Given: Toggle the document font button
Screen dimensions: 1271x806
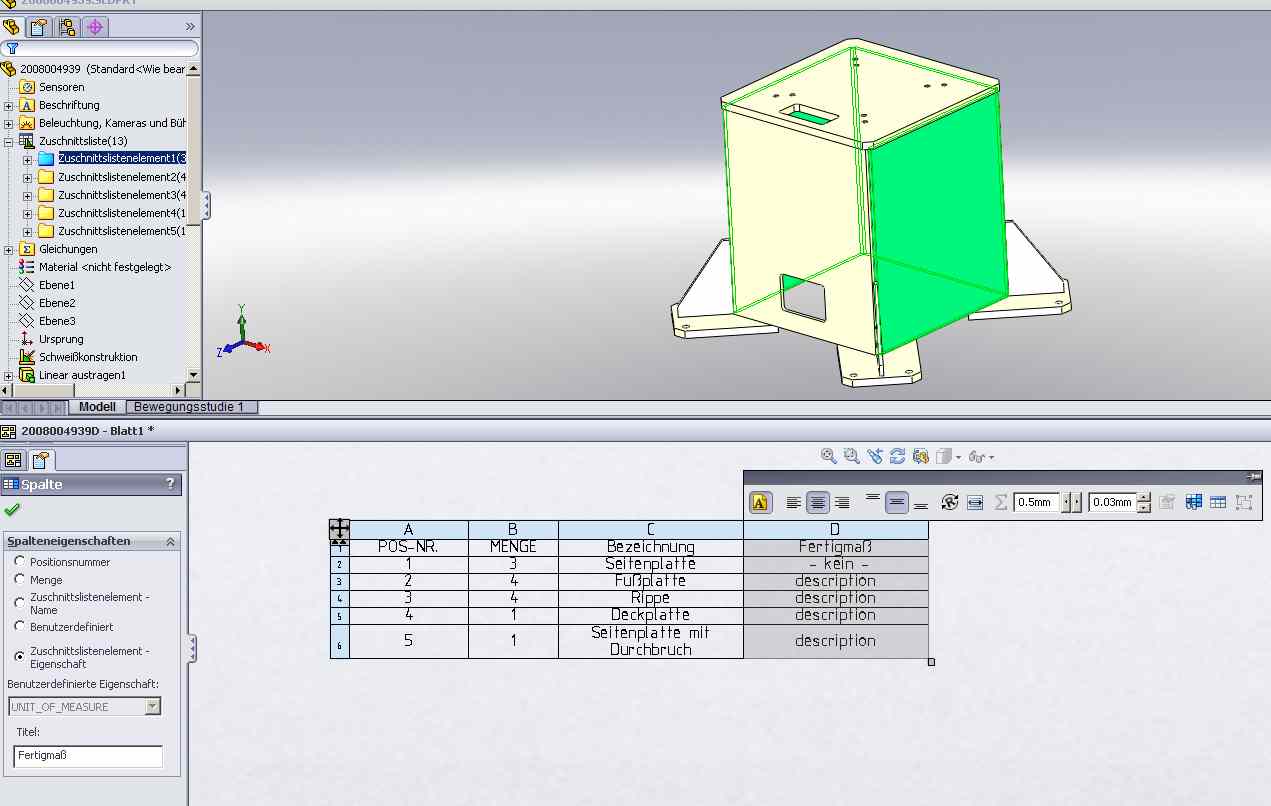Looking at the screenshot, I should (760, 503).
